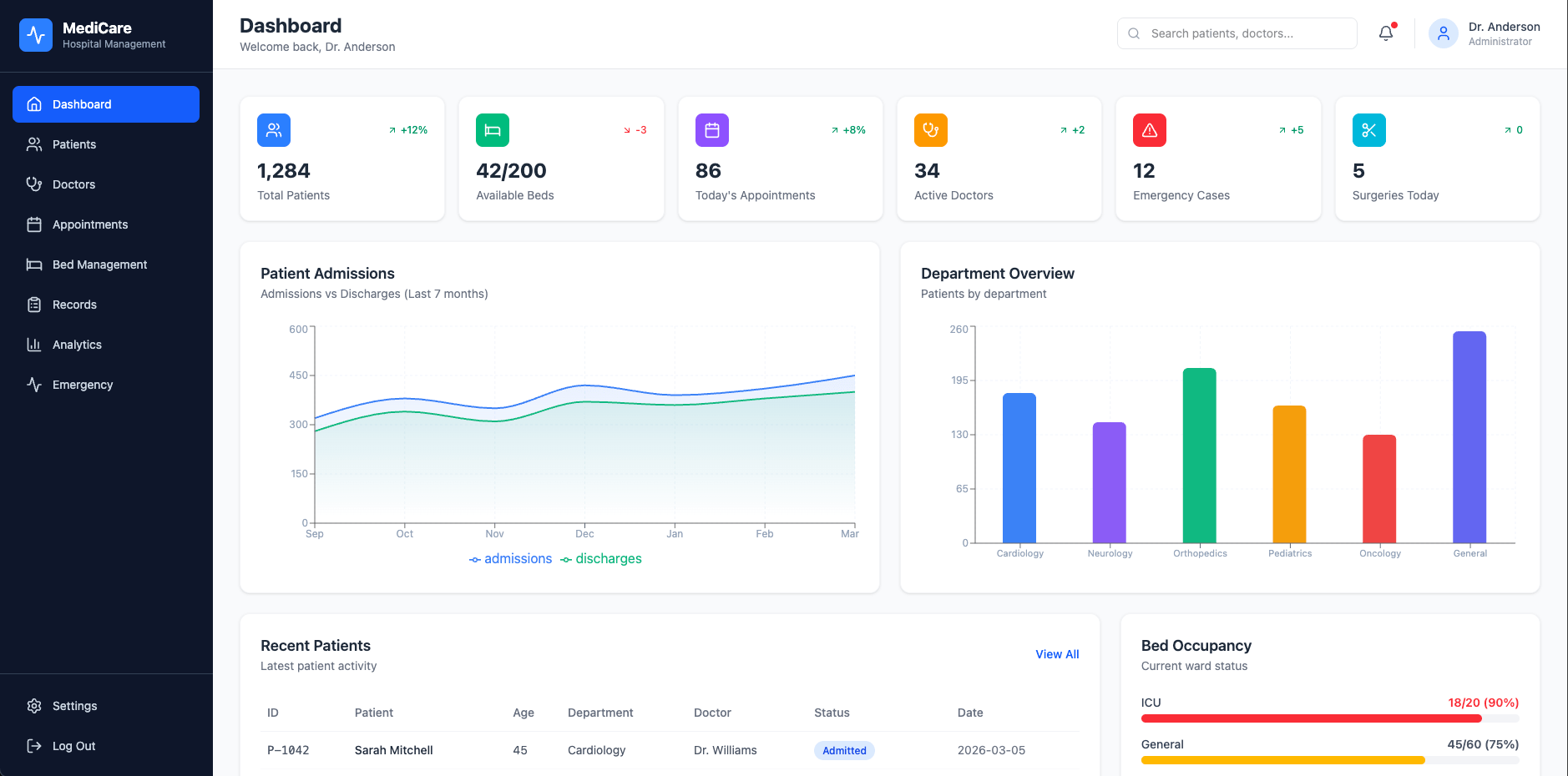Click the MediCare heartbeat logo icon

(36, 35)
